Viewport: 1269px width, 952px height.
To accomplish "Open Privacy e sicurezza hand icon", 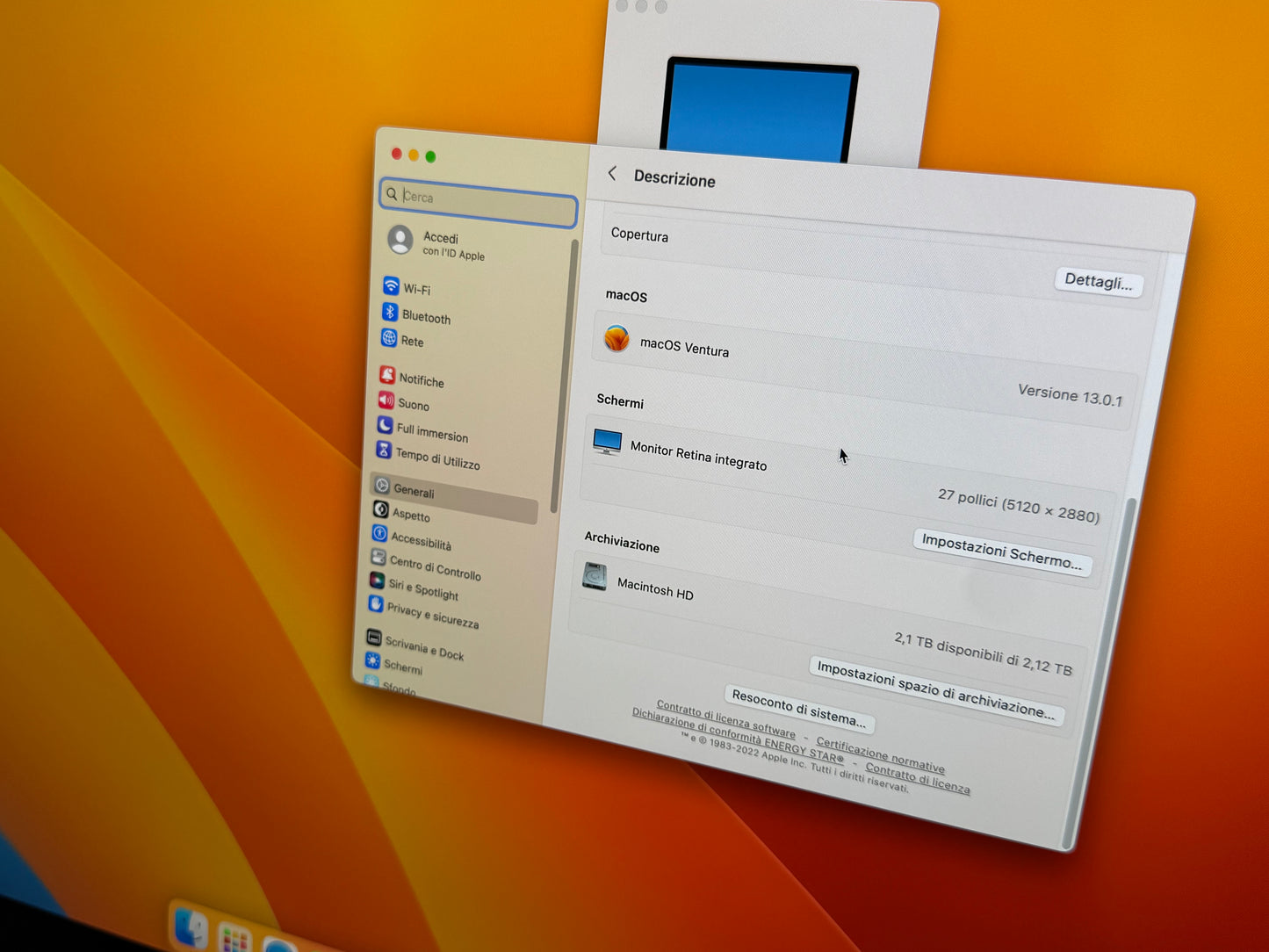I will pos(375,604).
